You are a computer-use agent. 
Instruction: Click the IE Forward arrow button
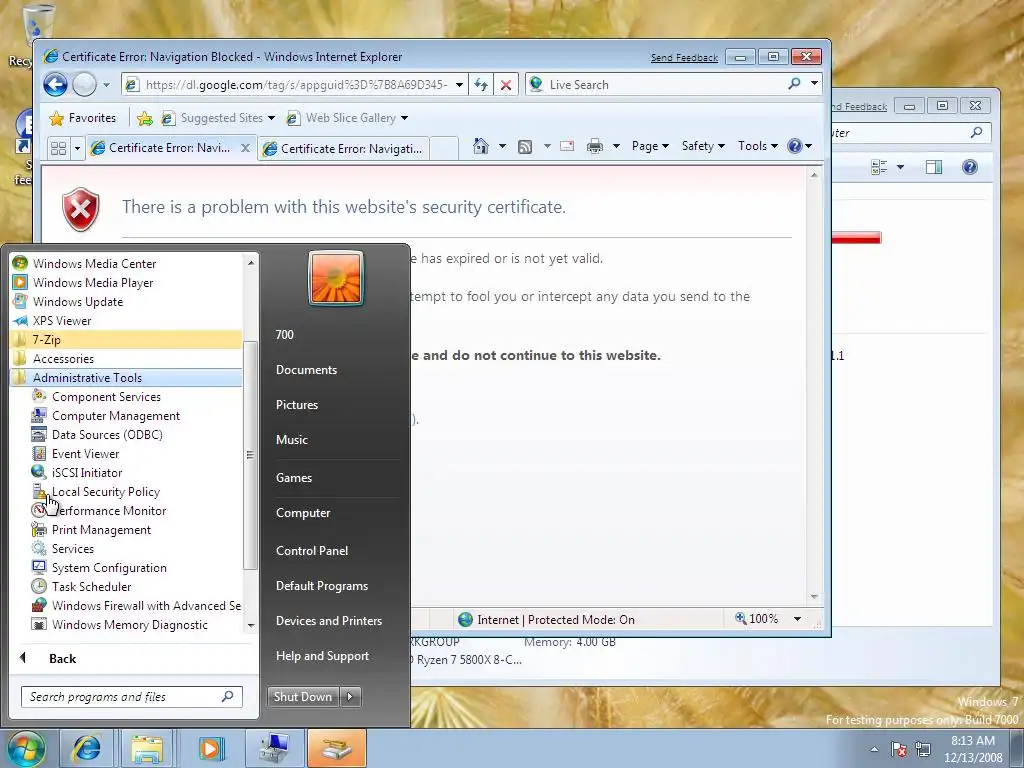point(84,84)
